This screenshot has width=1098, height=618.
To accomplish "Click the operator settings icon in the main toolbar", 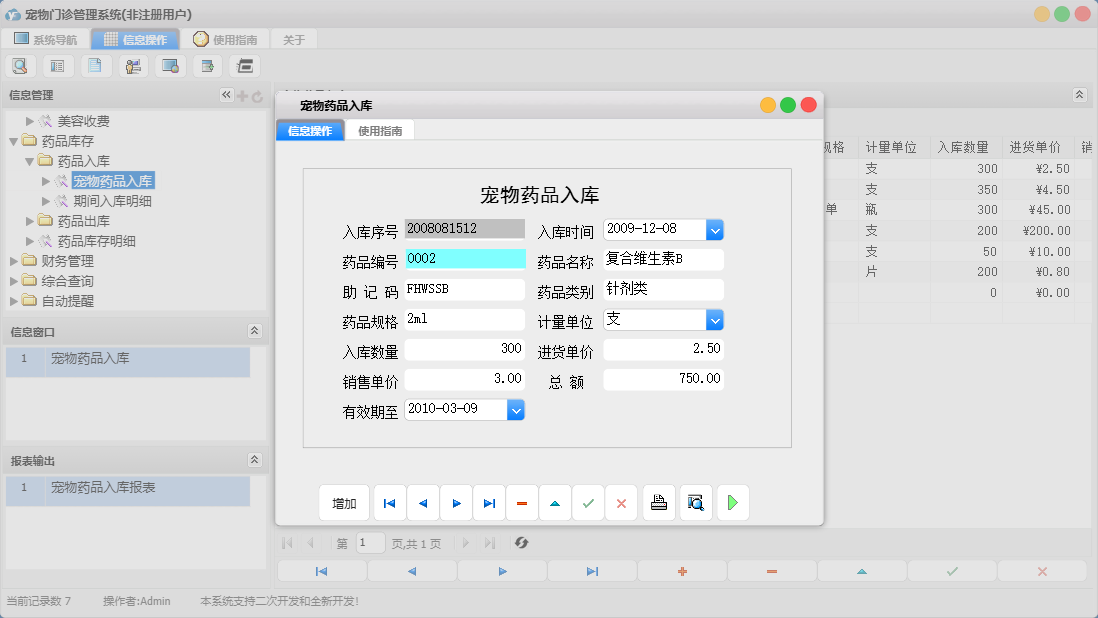I will point(132,65).
